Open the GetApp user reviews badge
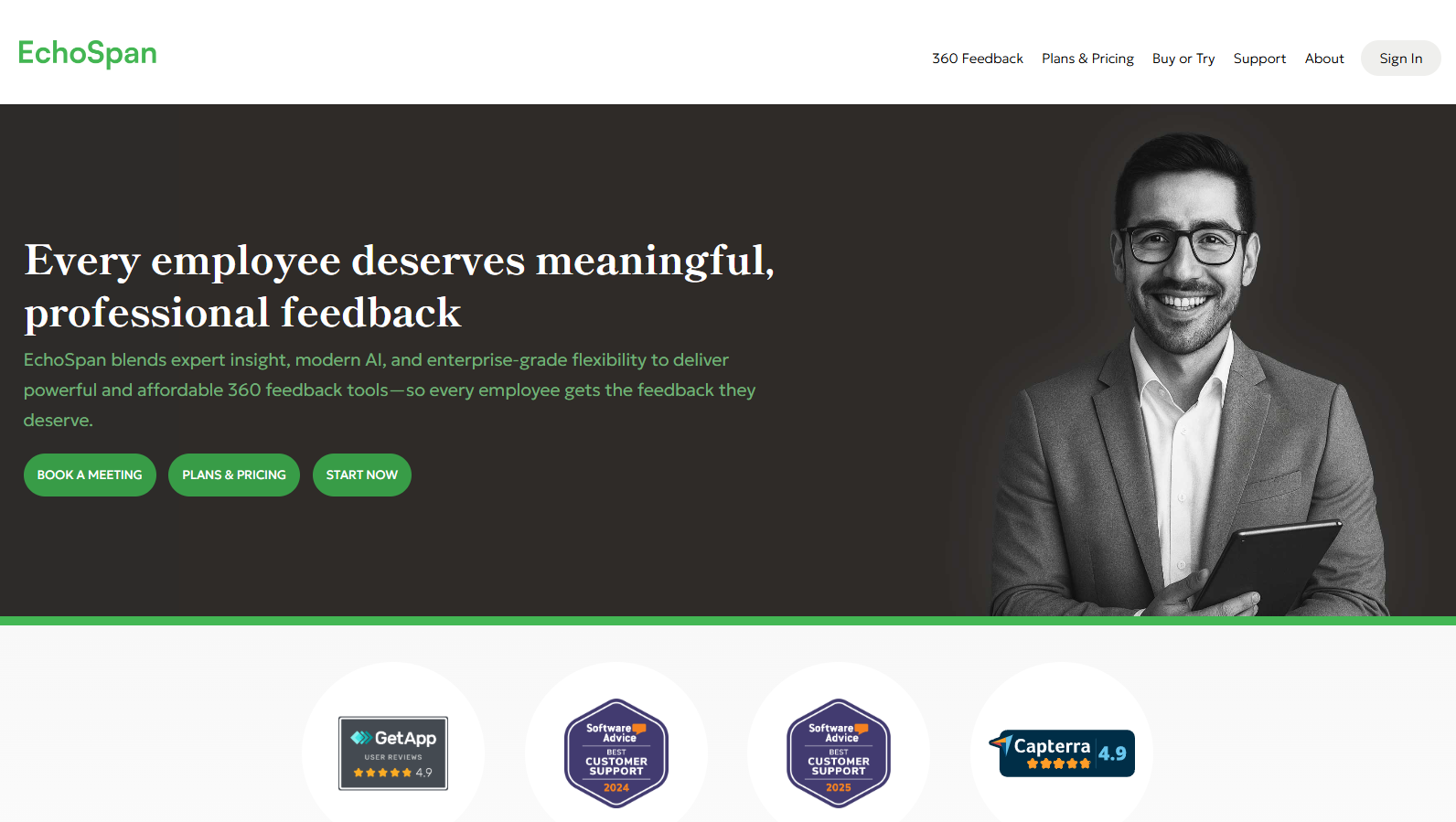Viewport: 1456px width, 822px height. (393, 753)
